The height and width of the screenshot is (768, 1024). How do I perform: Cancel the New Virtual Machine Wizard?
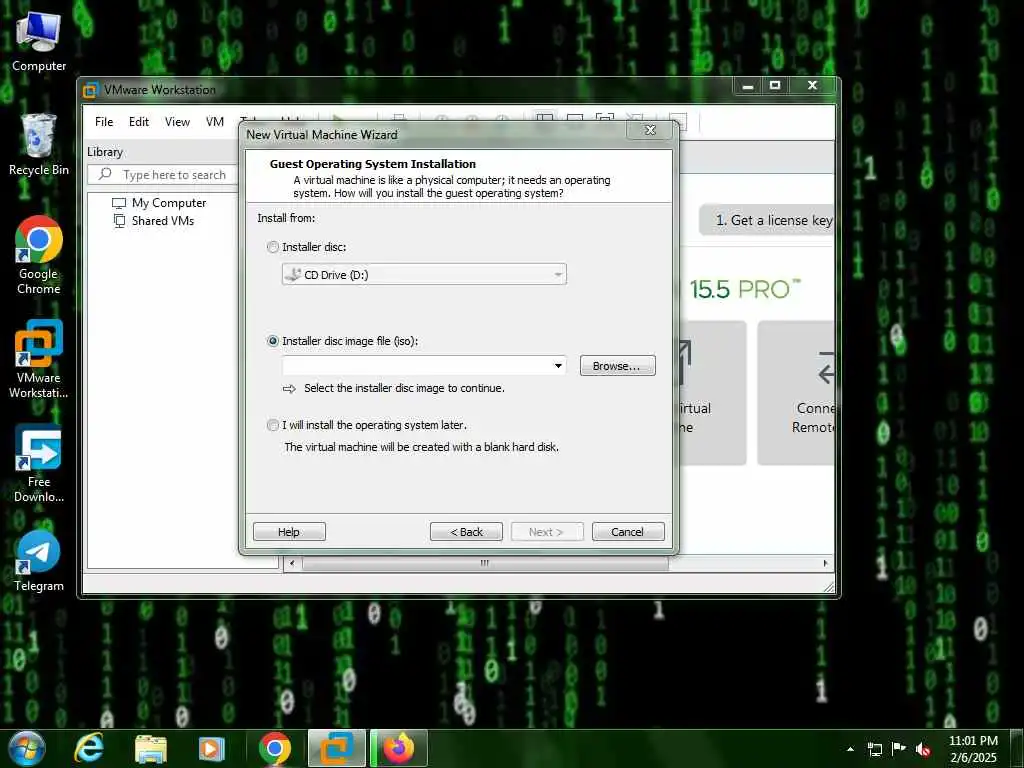click(628, 532)
